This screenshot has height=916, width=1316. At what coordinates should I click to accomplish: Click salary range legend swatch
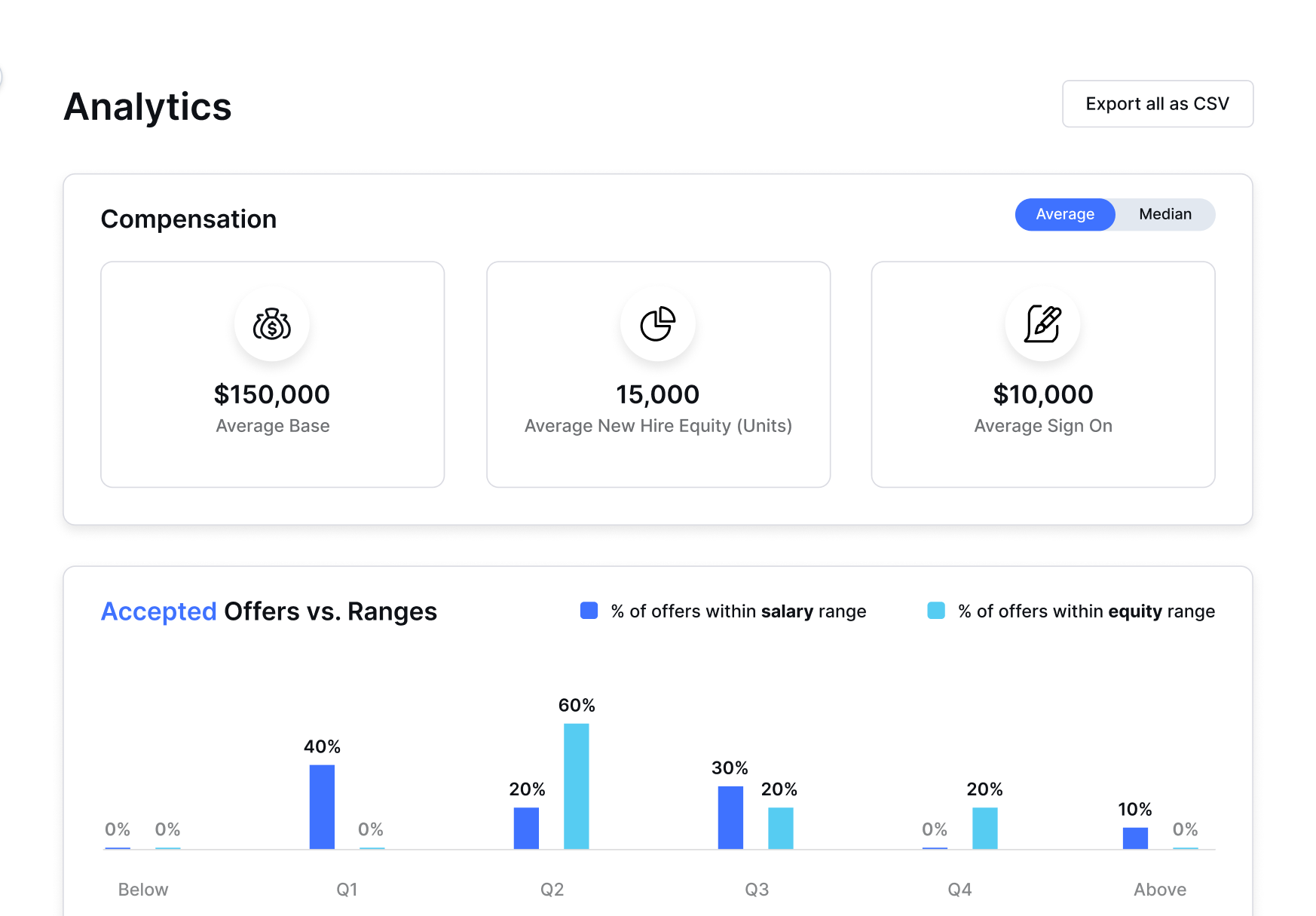point(589,611)
